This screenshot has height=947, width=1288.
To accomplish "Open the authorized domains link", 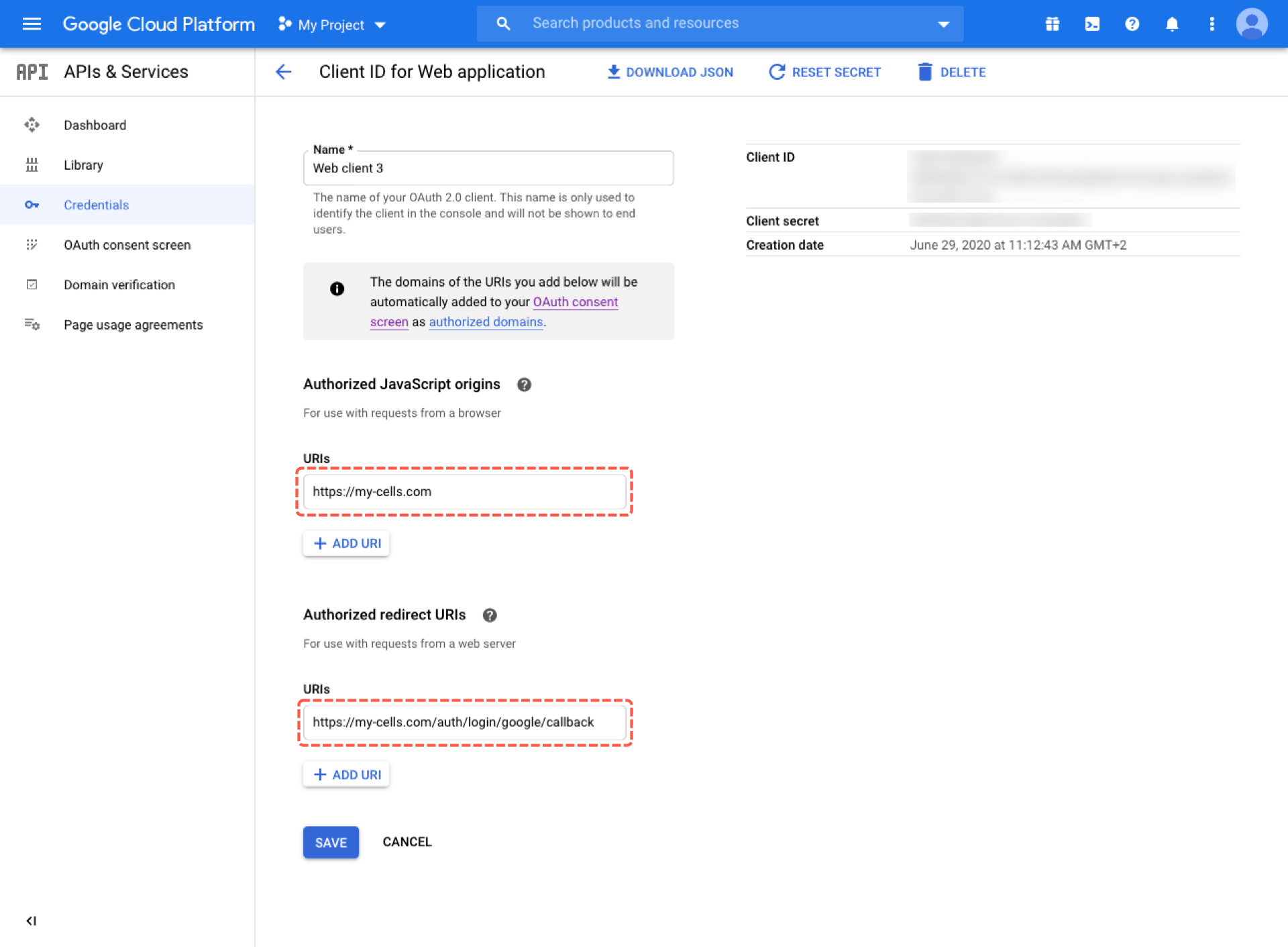I will coord(486,322).
